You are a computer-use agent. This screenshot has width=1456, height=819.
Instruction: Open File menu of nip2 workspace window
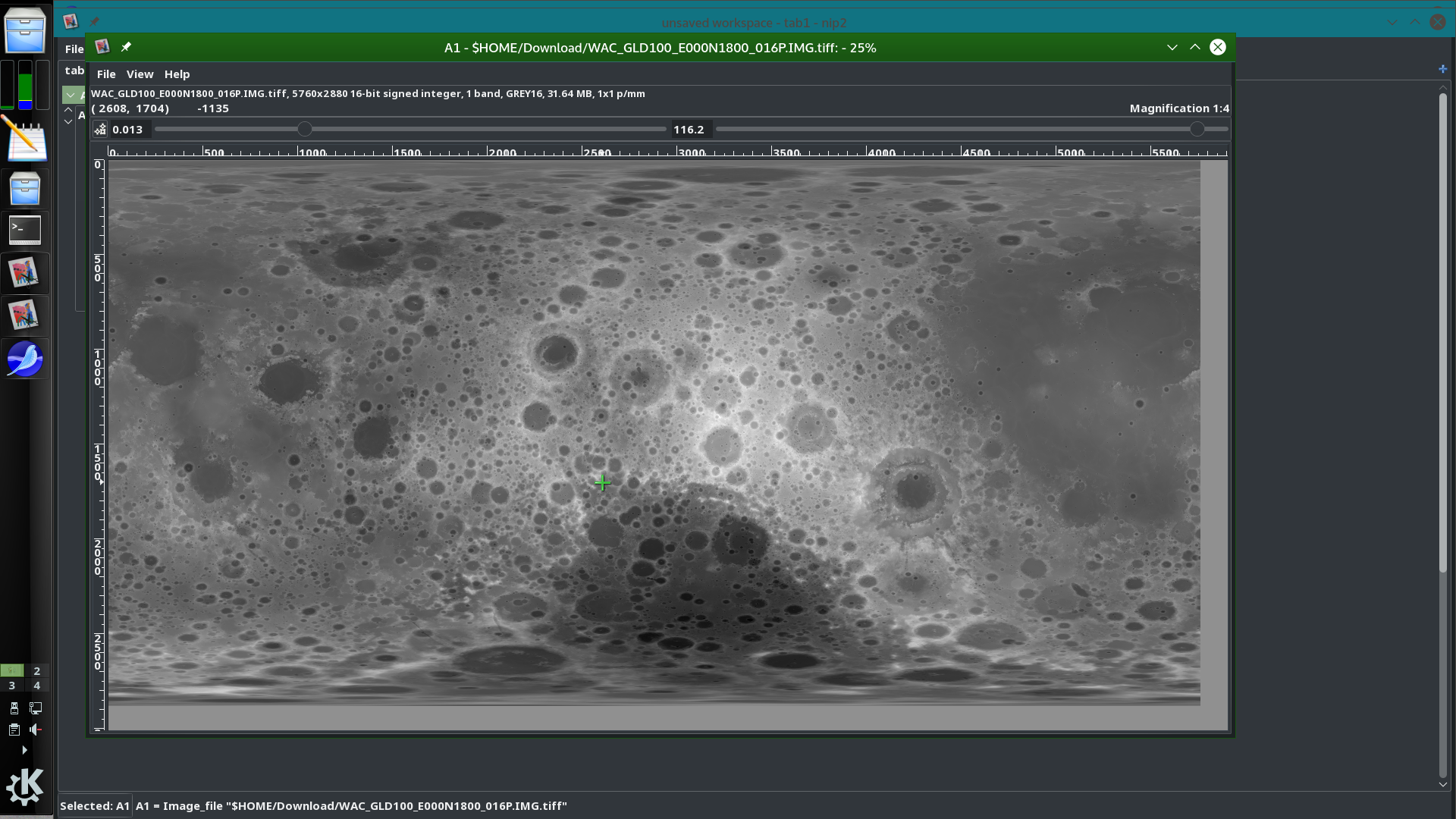74,49
